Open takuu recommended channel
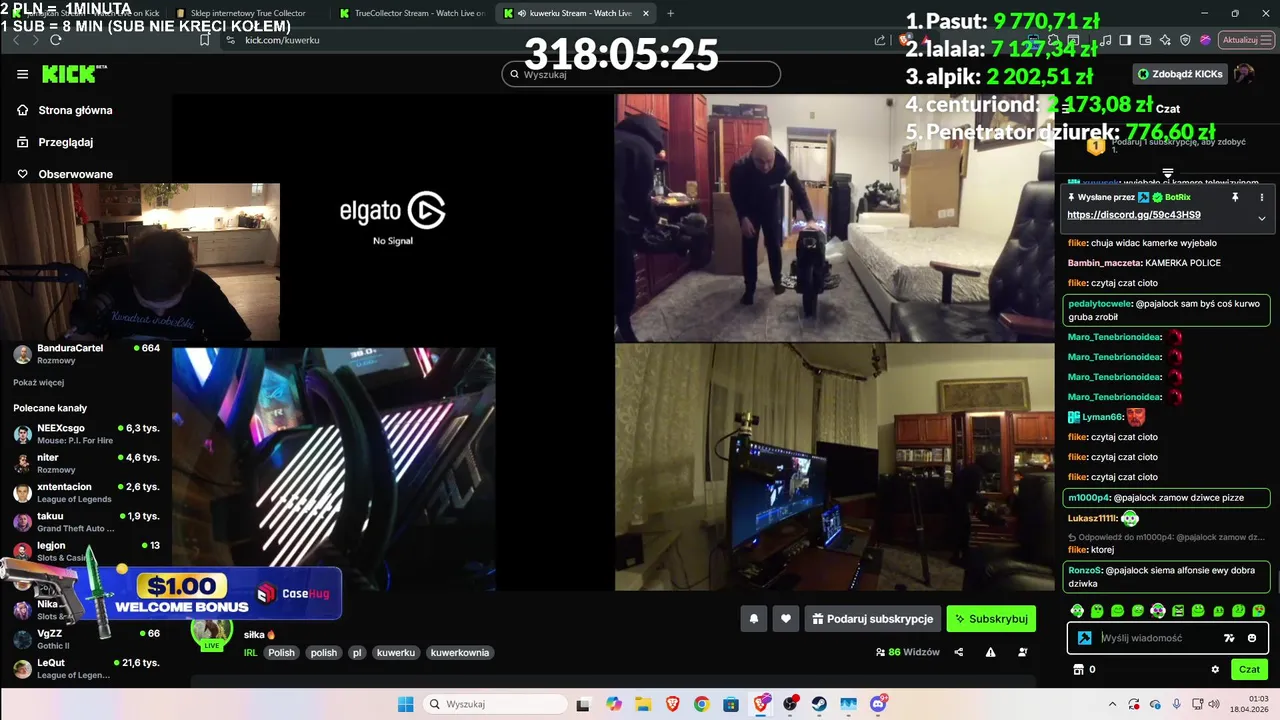Image resolution: width=1280 pixels, height=720 pixels. pyautogui.click(x=86, y=522)
